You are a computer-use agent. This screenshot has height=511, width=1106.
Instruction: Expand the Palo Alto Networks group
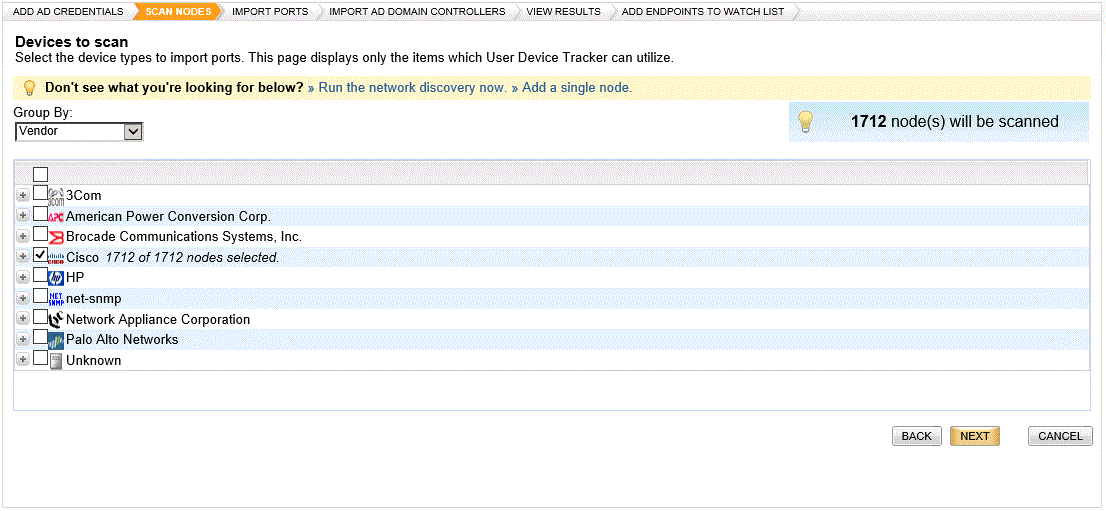[x=23, y=339]
